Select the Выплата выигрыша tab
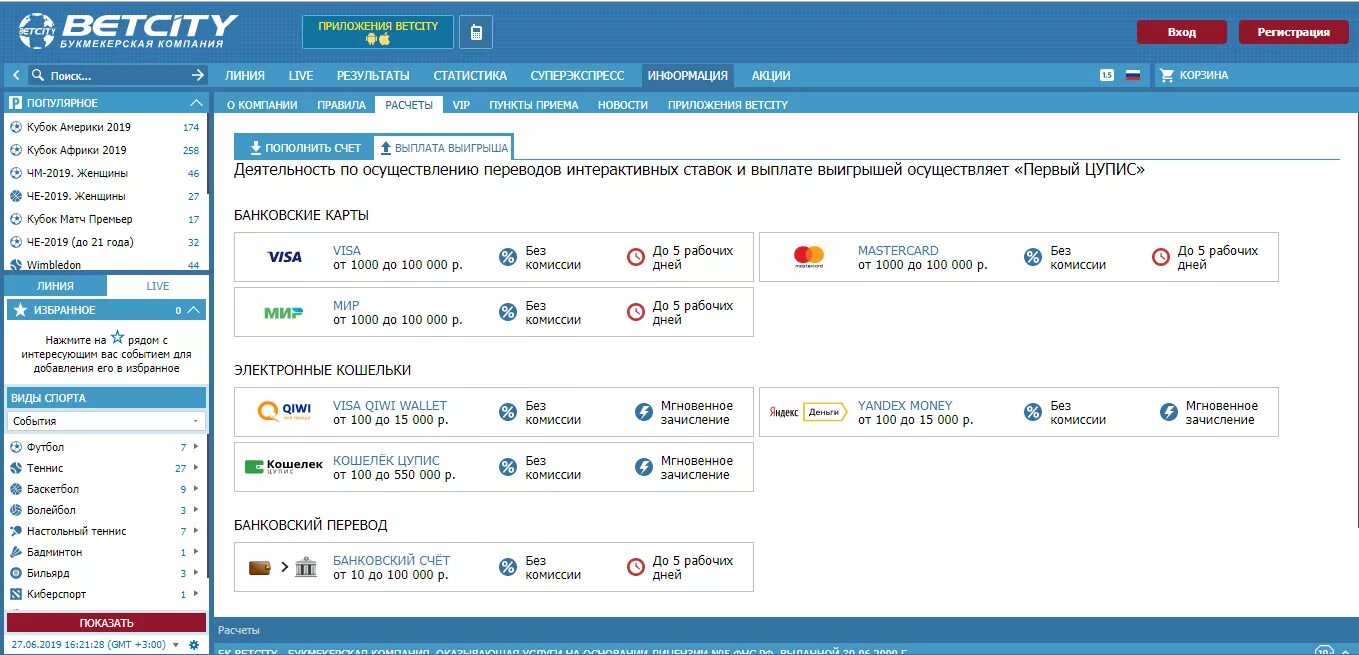Image resolution: width=1359 pixels, height=655 pixels. (x=444, y=148)
